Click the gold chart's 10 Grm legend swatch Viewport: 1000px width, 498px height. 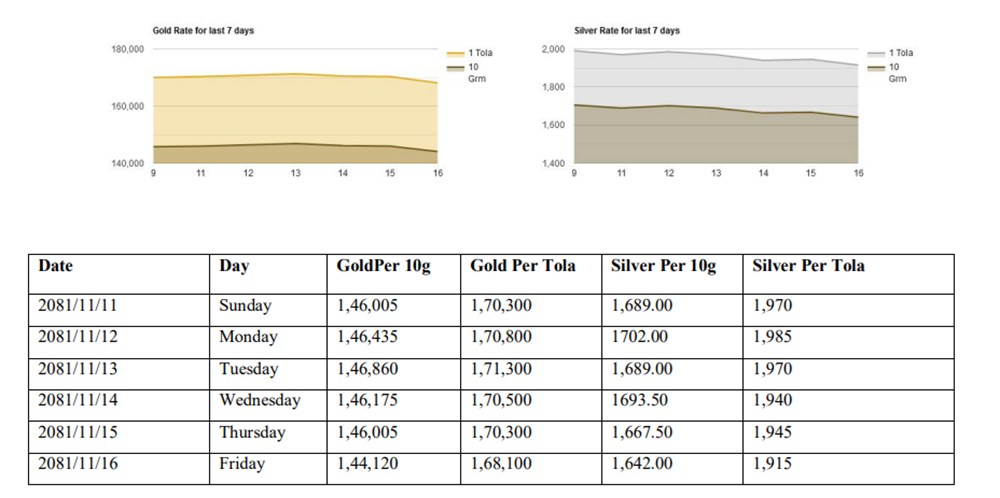coord(455,67)
